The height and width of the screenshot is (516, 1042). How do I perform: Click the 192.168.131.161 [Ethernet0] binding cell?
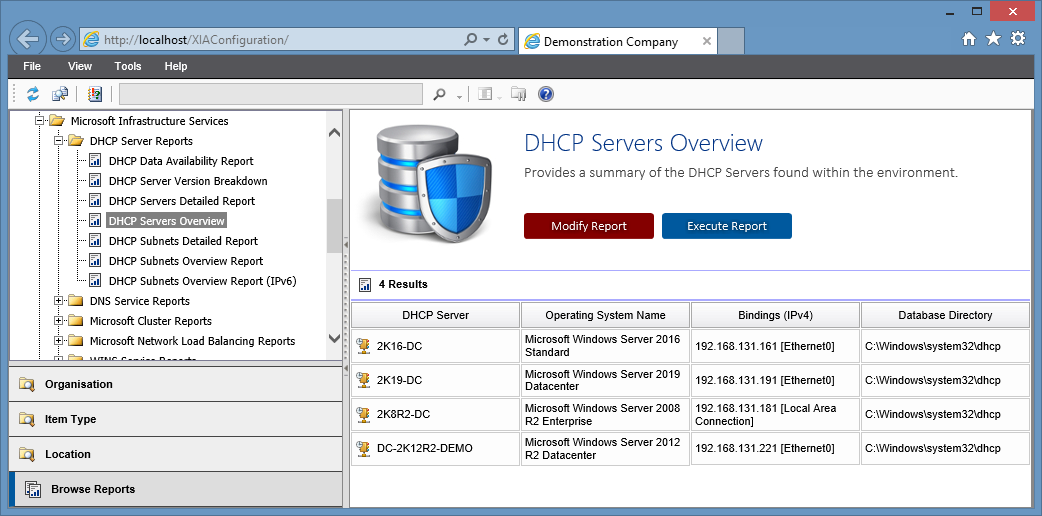pyautogui.click(x=776, y=346)
